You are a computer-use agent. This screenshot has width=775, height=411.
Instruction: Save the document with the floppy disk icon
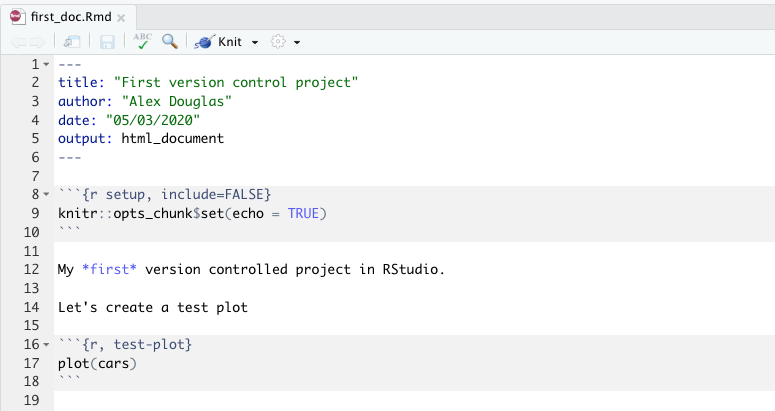click(106, 42)
